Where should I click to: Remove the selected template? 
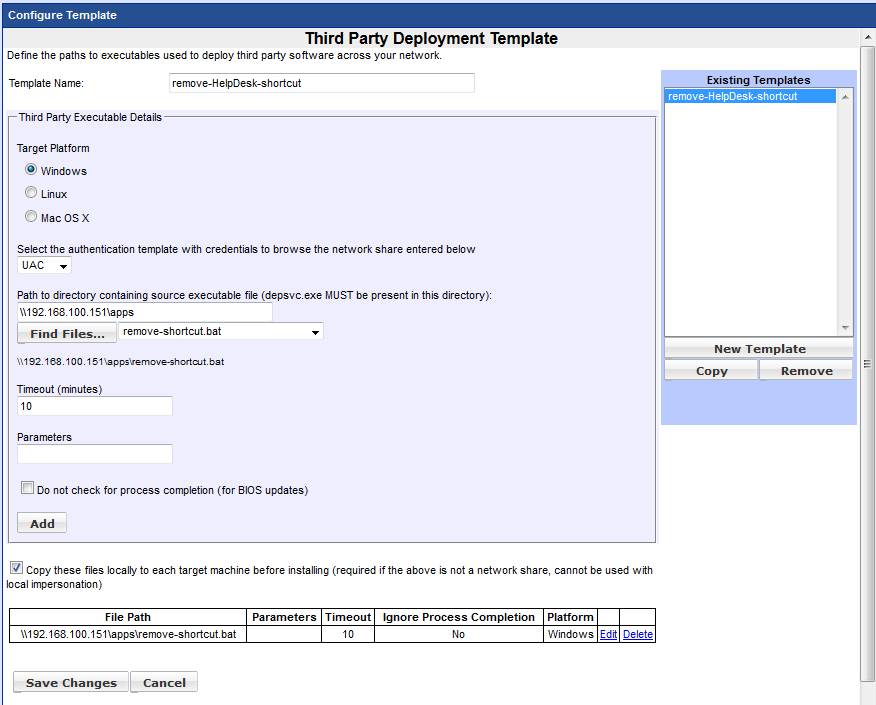click(806, 371)
